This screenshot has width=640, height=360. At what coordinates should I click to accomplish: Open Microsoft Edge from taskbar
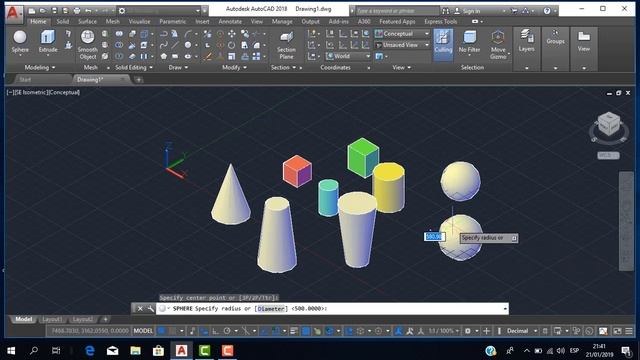click(90, 351)
